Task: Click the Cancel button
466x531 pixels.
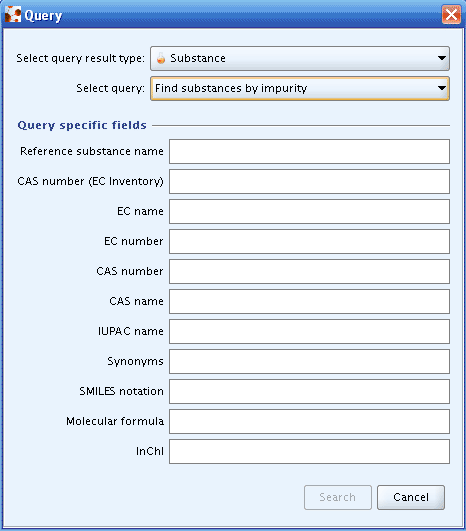Action: pos(411,497)
